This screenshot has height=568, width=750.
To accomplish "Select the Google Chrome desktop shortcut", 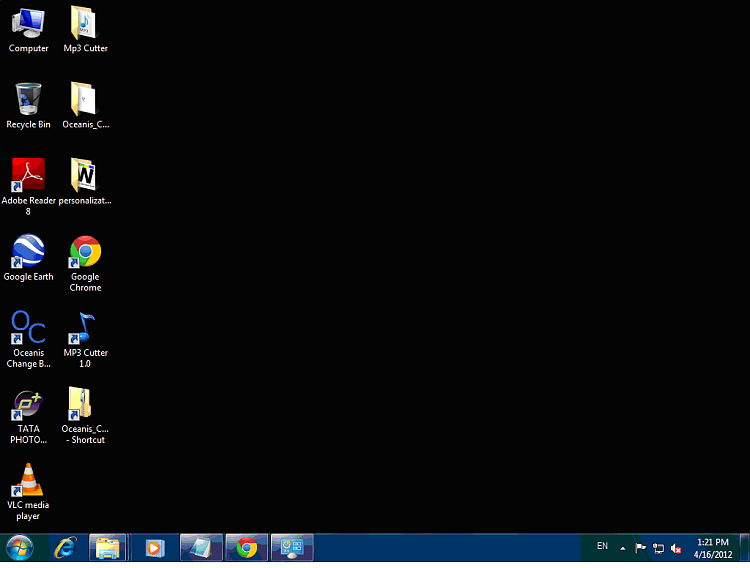I will (x=85, y=263).
